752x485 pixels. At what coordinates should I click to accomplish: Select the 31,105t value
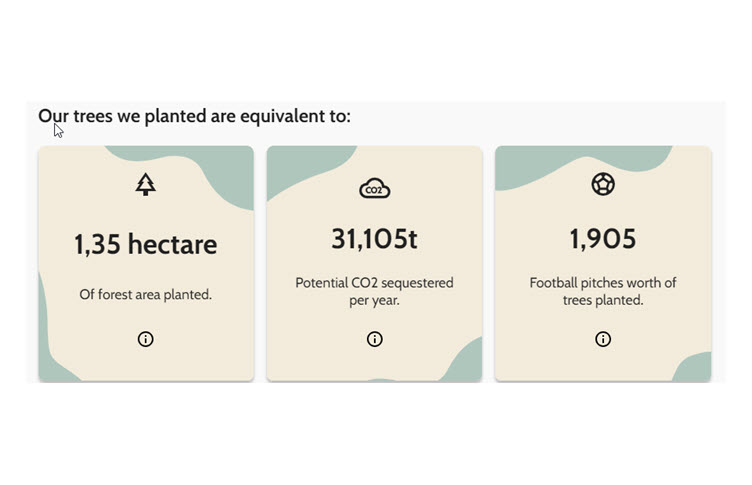375,238
